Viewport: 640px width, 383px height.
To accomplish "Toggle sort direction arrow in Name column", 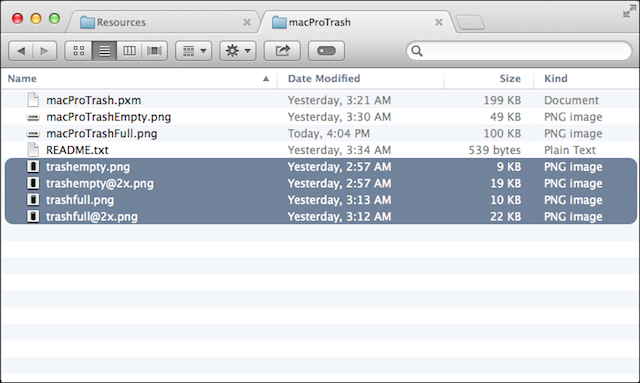I will point(266,78).
